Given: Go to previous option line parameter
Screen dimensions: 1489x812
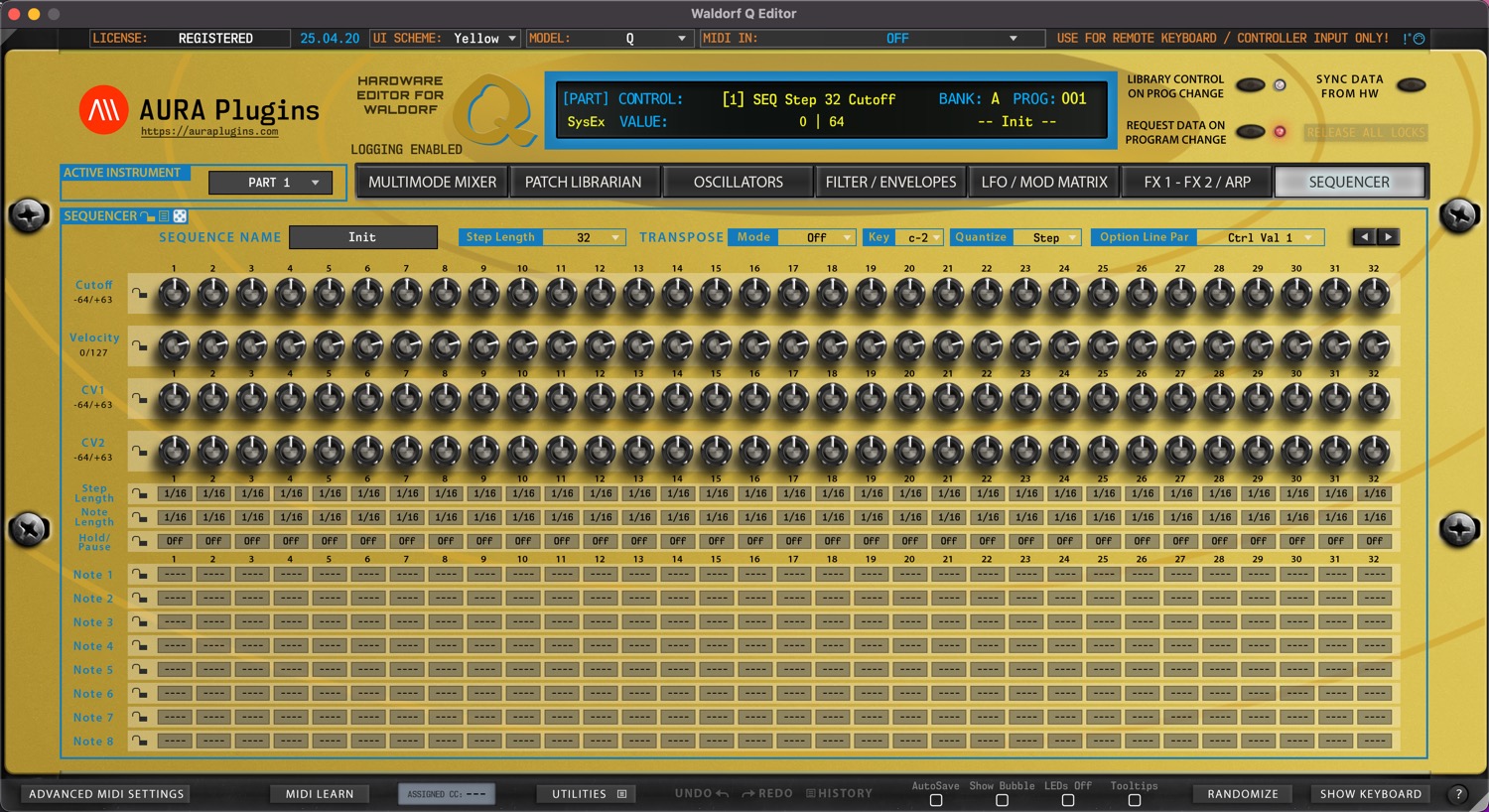Looking at the screenshot, I should point(1365,237).
